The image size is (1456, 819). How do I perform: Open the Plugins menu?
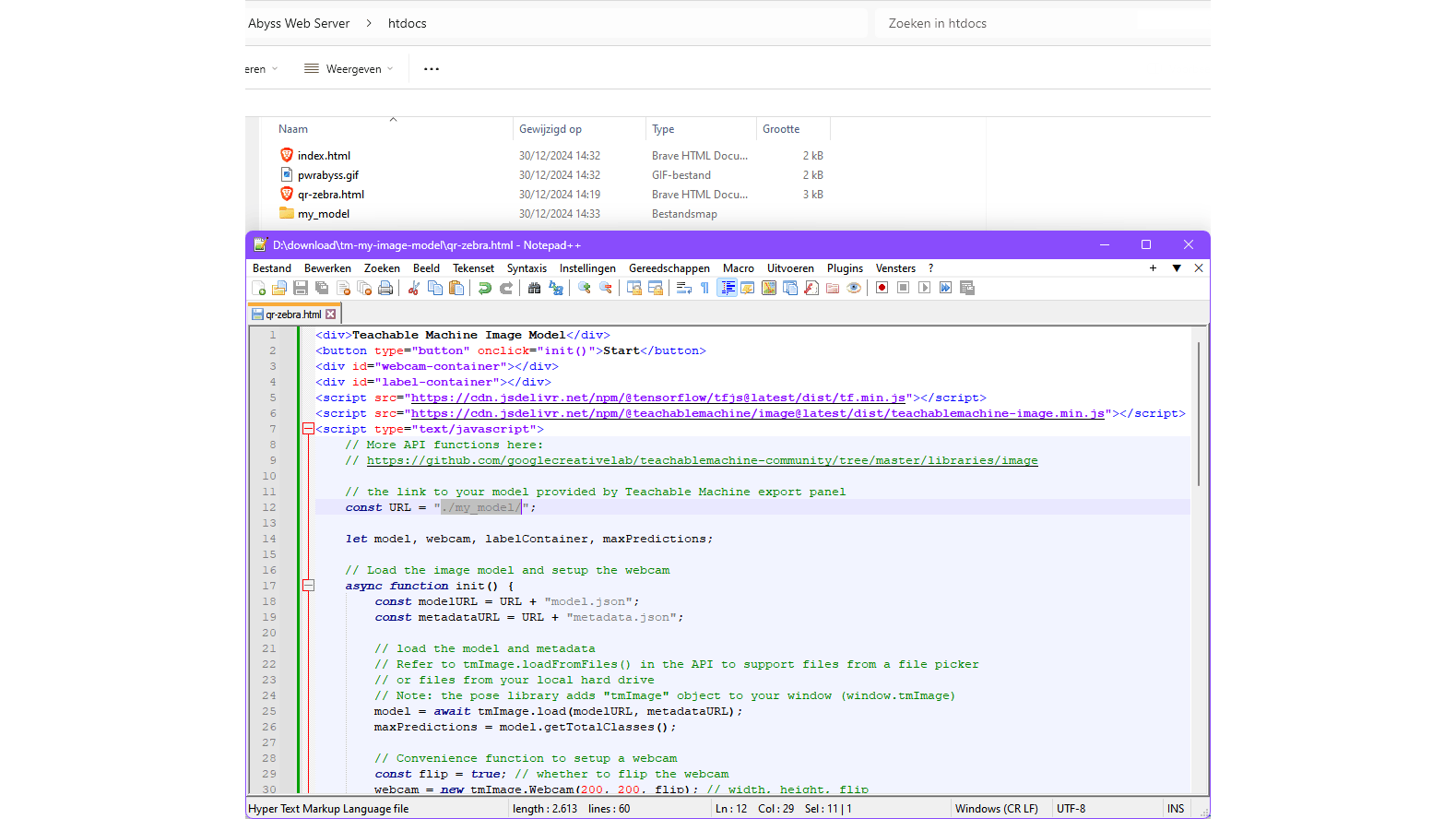tap(845, 268)
